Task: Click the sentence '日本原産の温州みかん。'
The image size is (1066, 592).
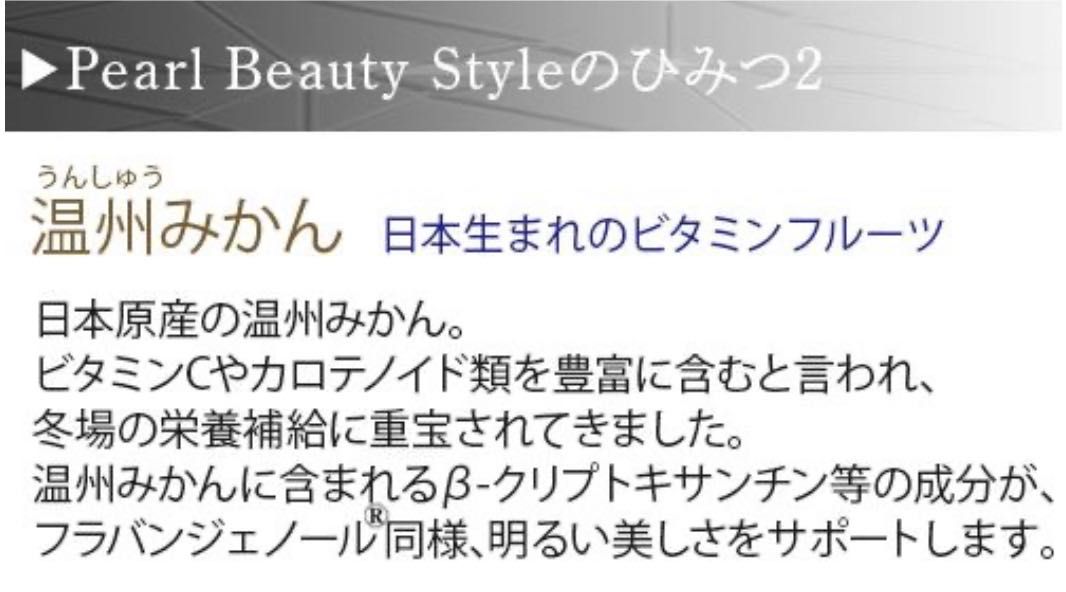Action: click(x=250, y=319)
